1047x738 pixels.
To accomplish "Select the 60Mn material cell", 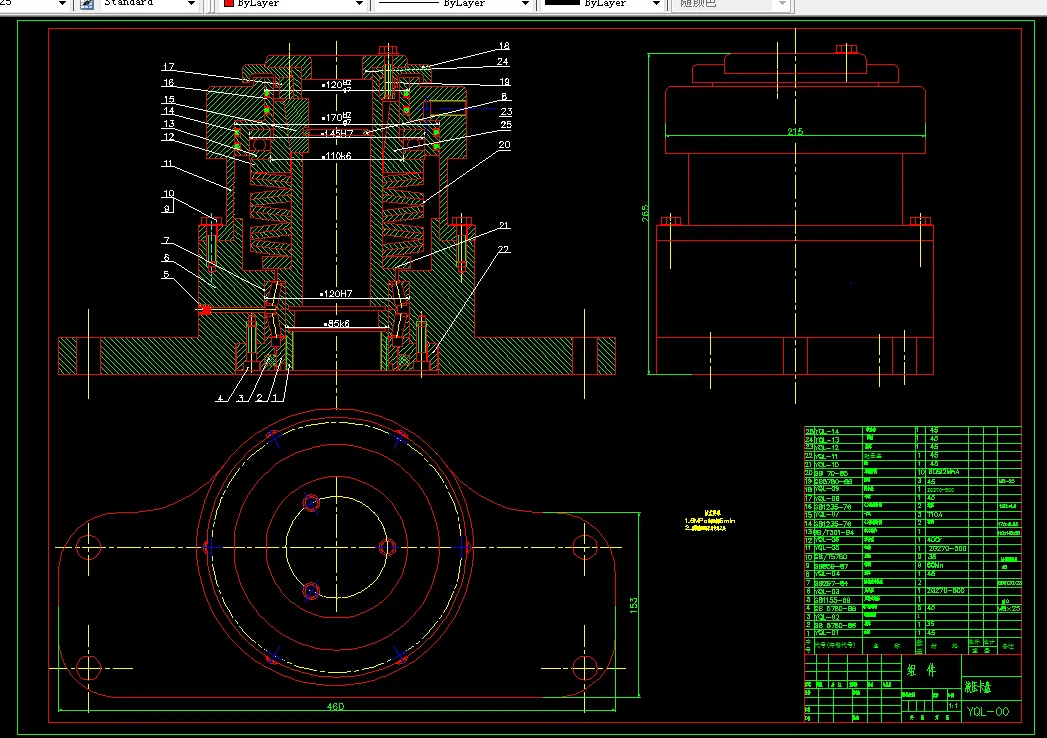I will coord(935,565).
